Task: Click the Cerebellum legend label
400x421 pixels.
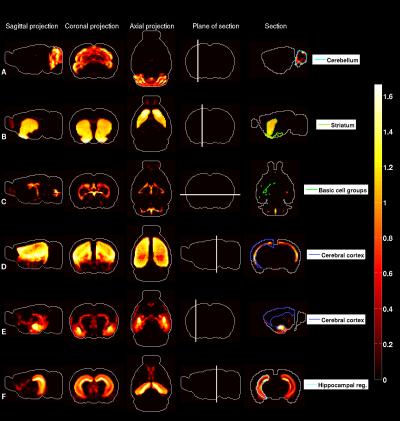Action: click(336, 60)
